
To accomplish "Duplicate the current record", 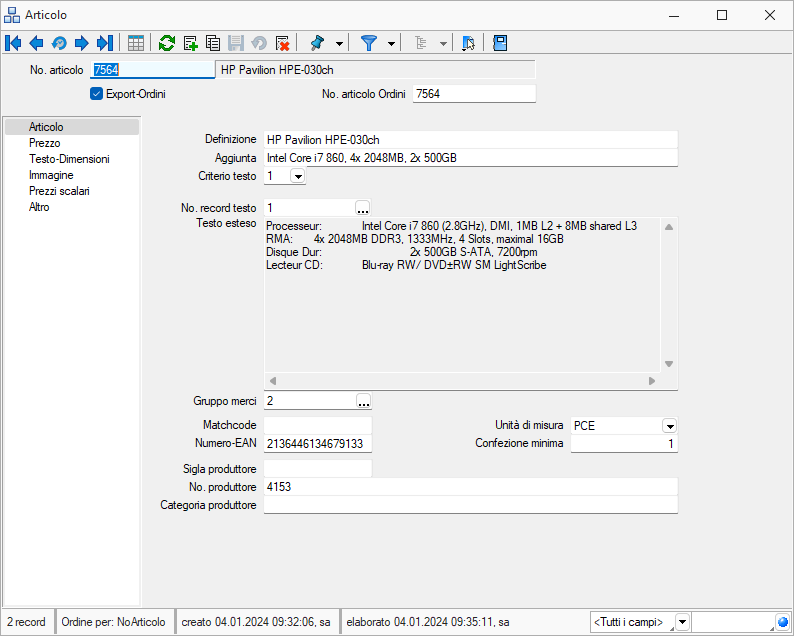I will pos(213,43).
